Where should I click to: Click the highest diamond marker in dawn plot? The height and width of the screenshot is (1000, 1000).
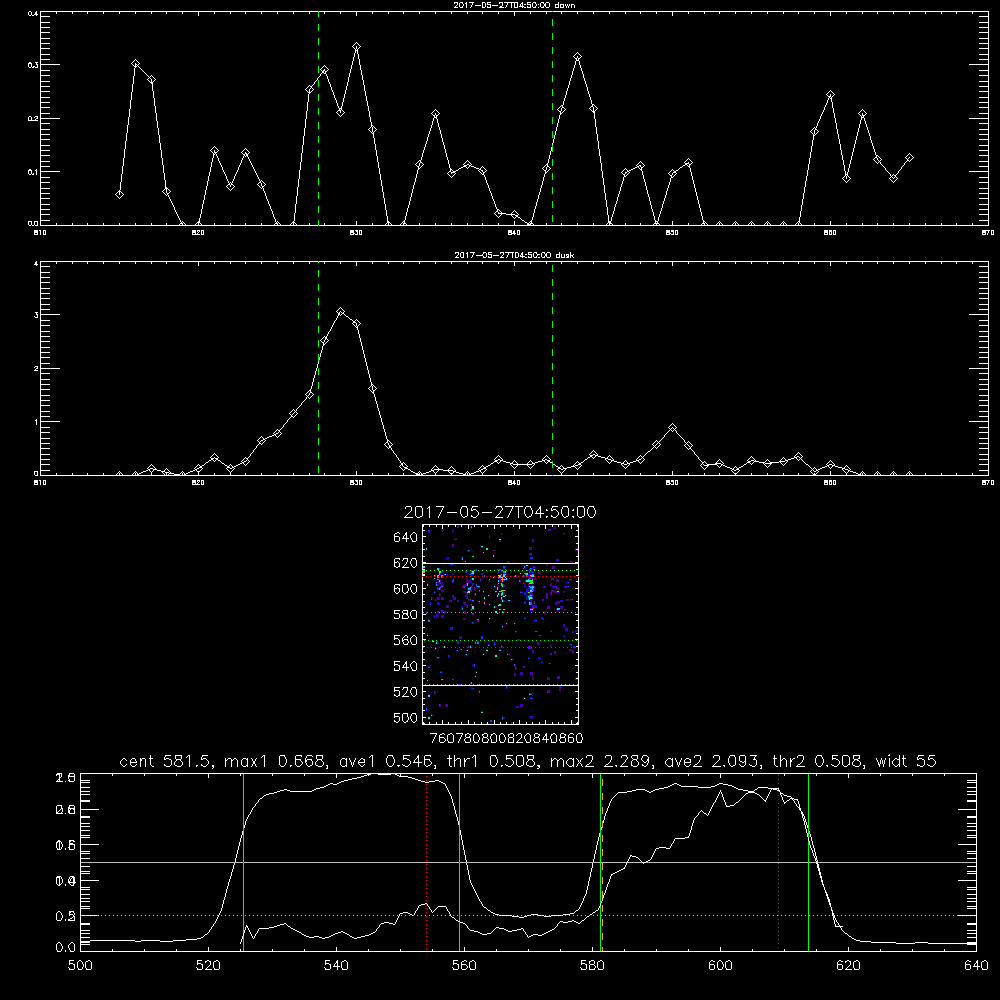coord(357,47)
